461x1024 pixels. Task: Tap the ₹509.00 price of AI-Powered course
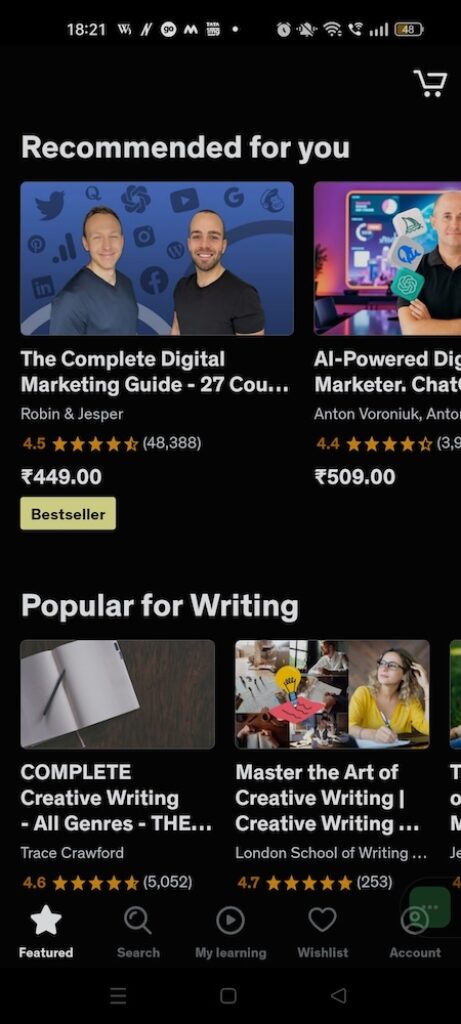(355, 477)
